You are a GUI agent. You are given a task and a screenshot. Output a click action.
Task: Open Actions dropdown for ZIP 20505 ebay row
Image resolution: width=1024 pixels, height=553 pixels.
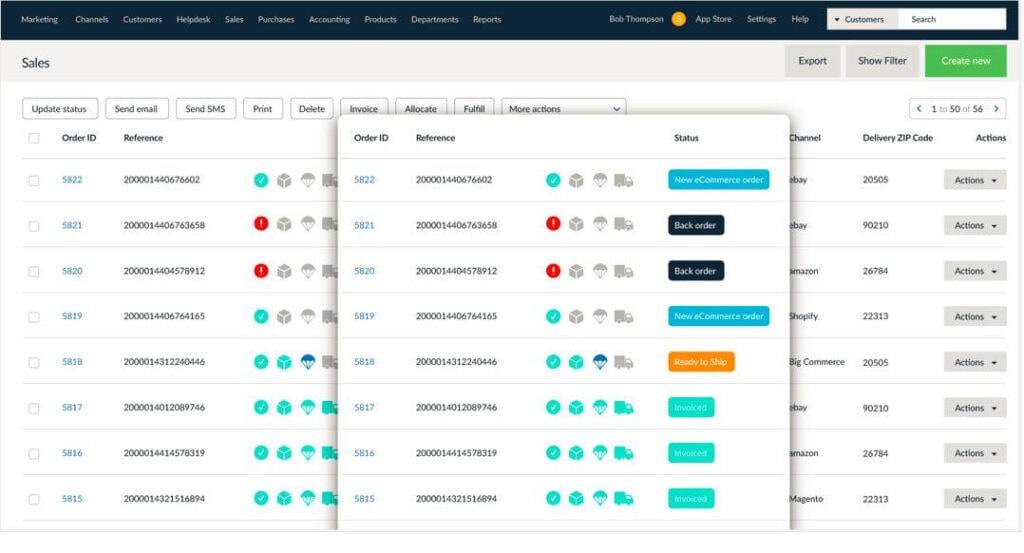click(x=974, y=180)
